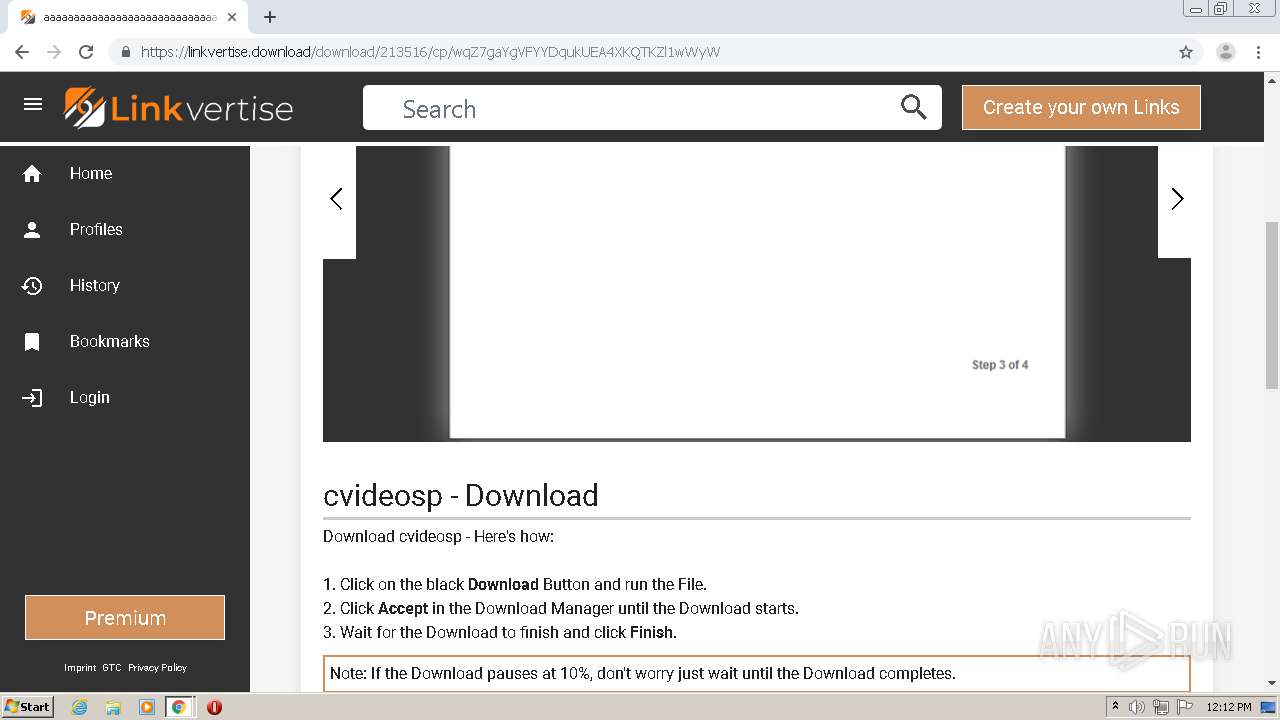Viewport: 1280px width, 720px height.
Task: Open a new browser tab
Action: (x=270, y=17)
